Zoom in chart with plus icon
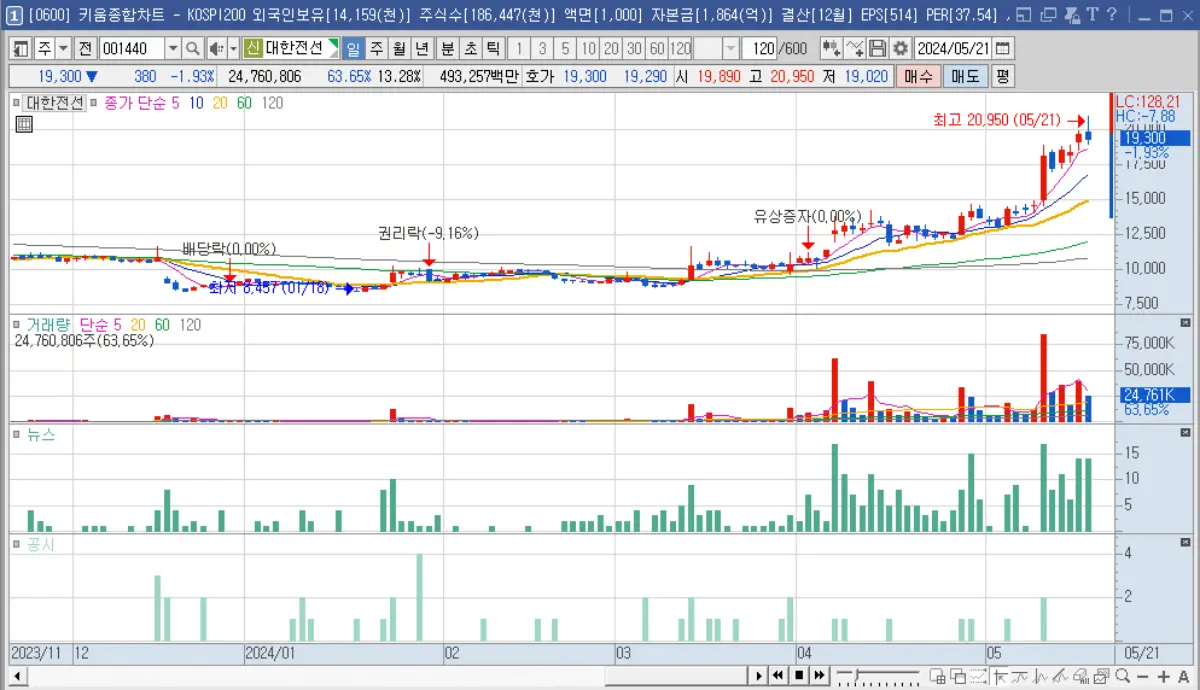Viewport: 1200px width, 690px height. coord(1165,675)
